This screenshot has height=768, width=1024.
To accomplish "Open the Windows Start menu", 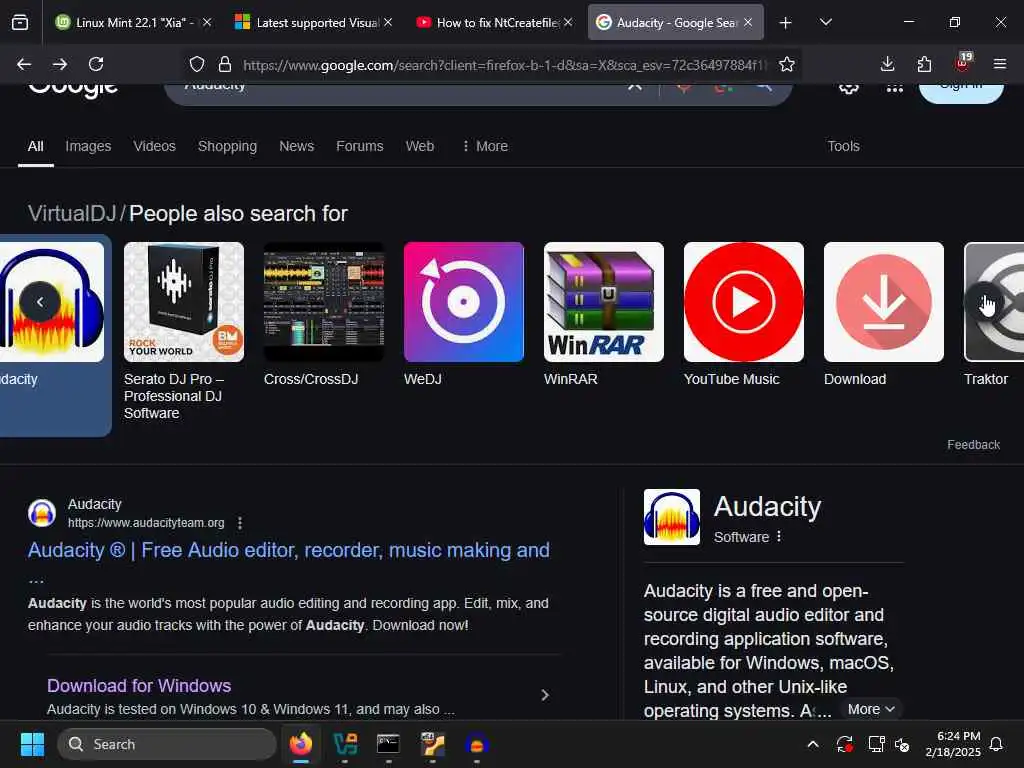I will coord(32,744).
